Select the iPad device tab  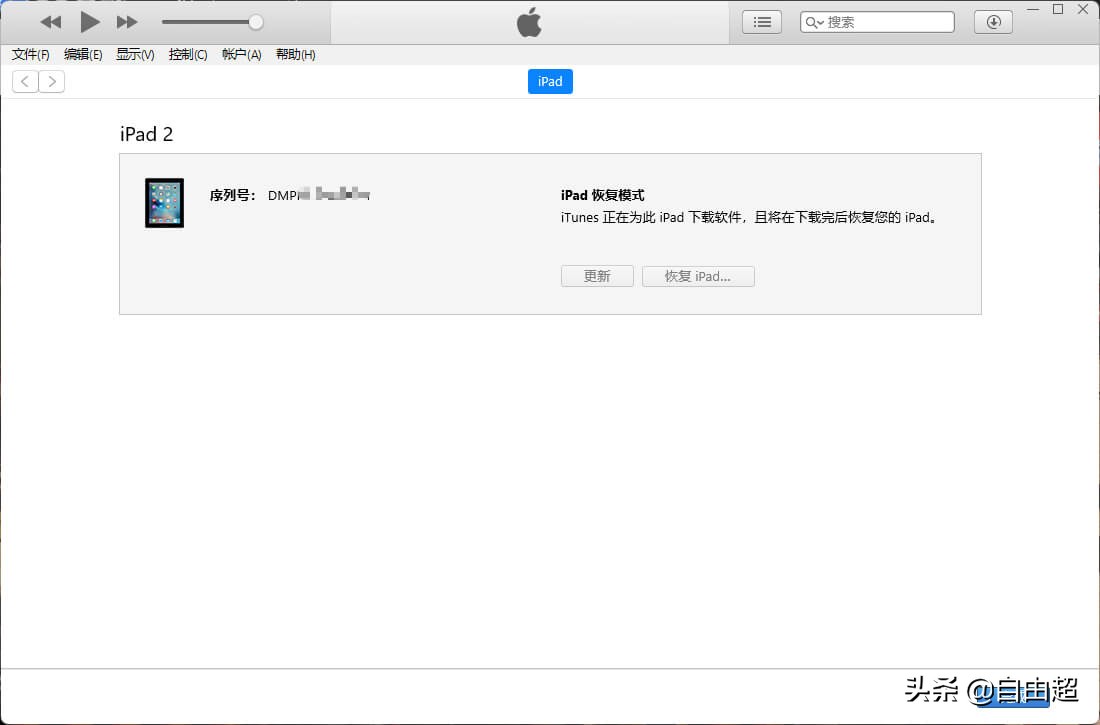(549, 81)
